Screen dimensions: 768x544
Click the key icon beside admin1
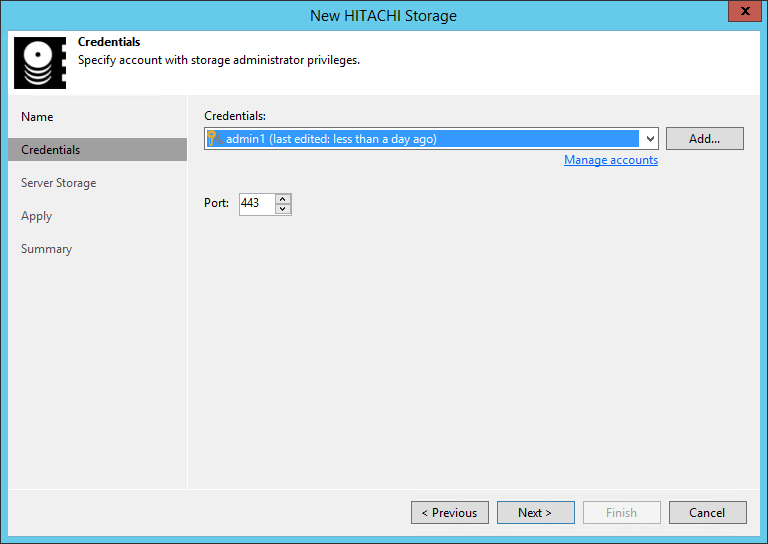[212, 139]
